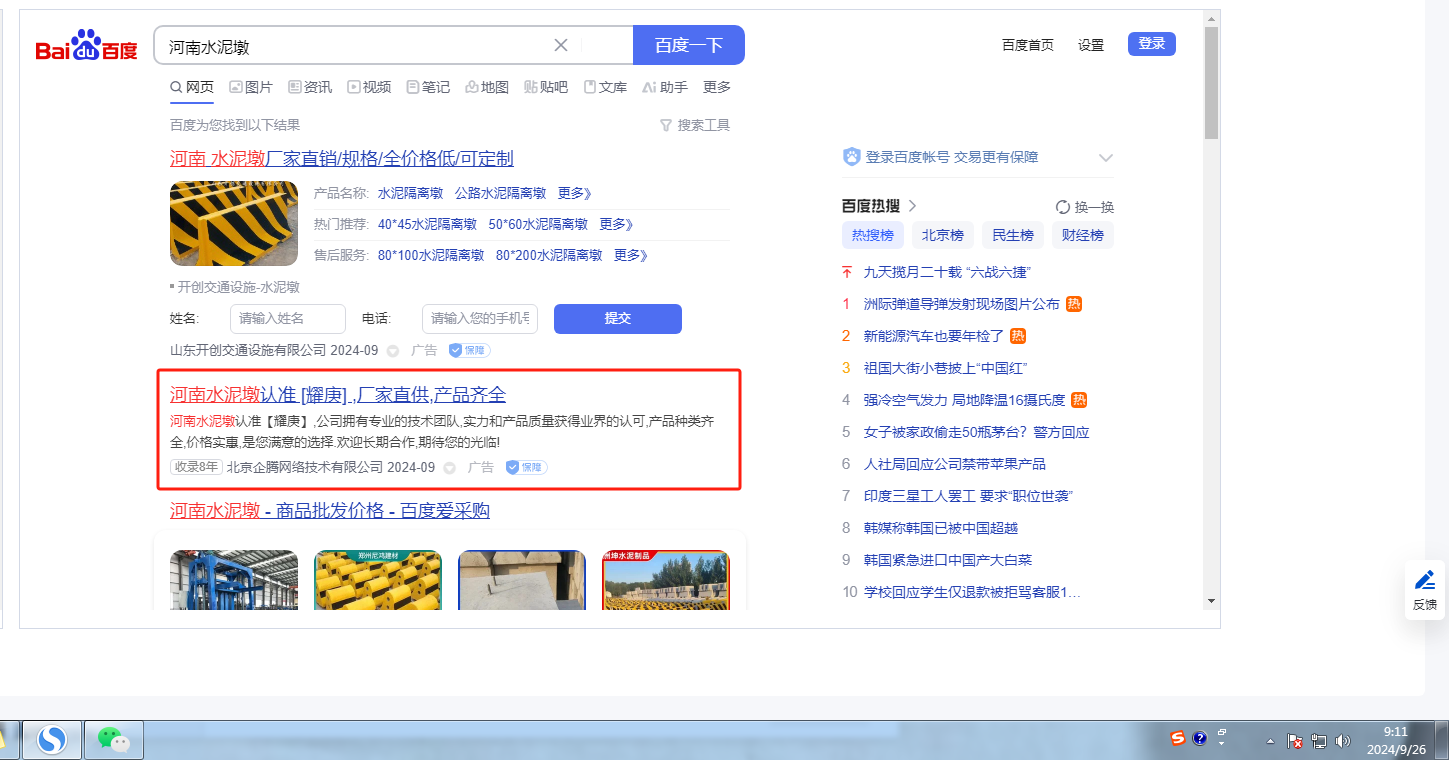The image size is (1449, 760).
Task: Click the 电话 phone number input field
Action: [480, 319]
